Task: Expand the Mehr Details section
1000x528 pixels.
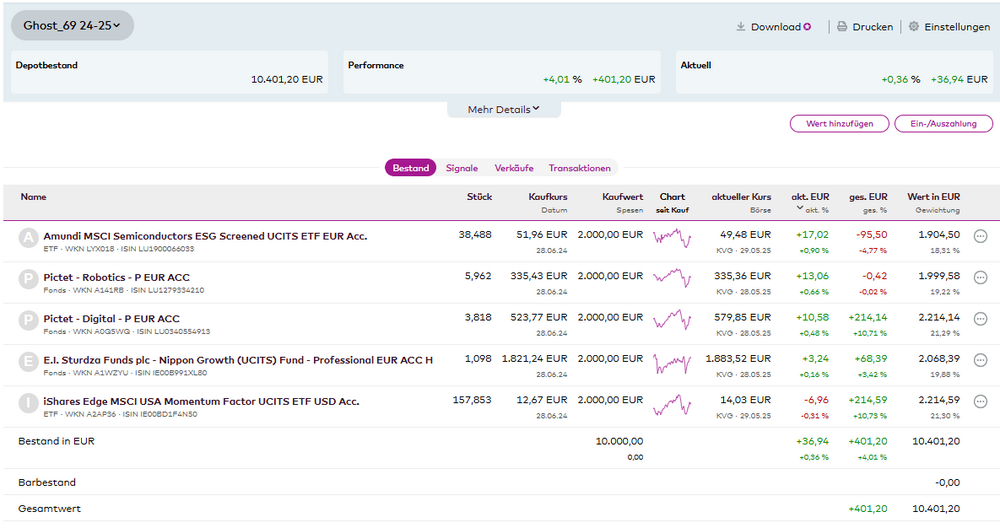Action: [x=503, y=109]
